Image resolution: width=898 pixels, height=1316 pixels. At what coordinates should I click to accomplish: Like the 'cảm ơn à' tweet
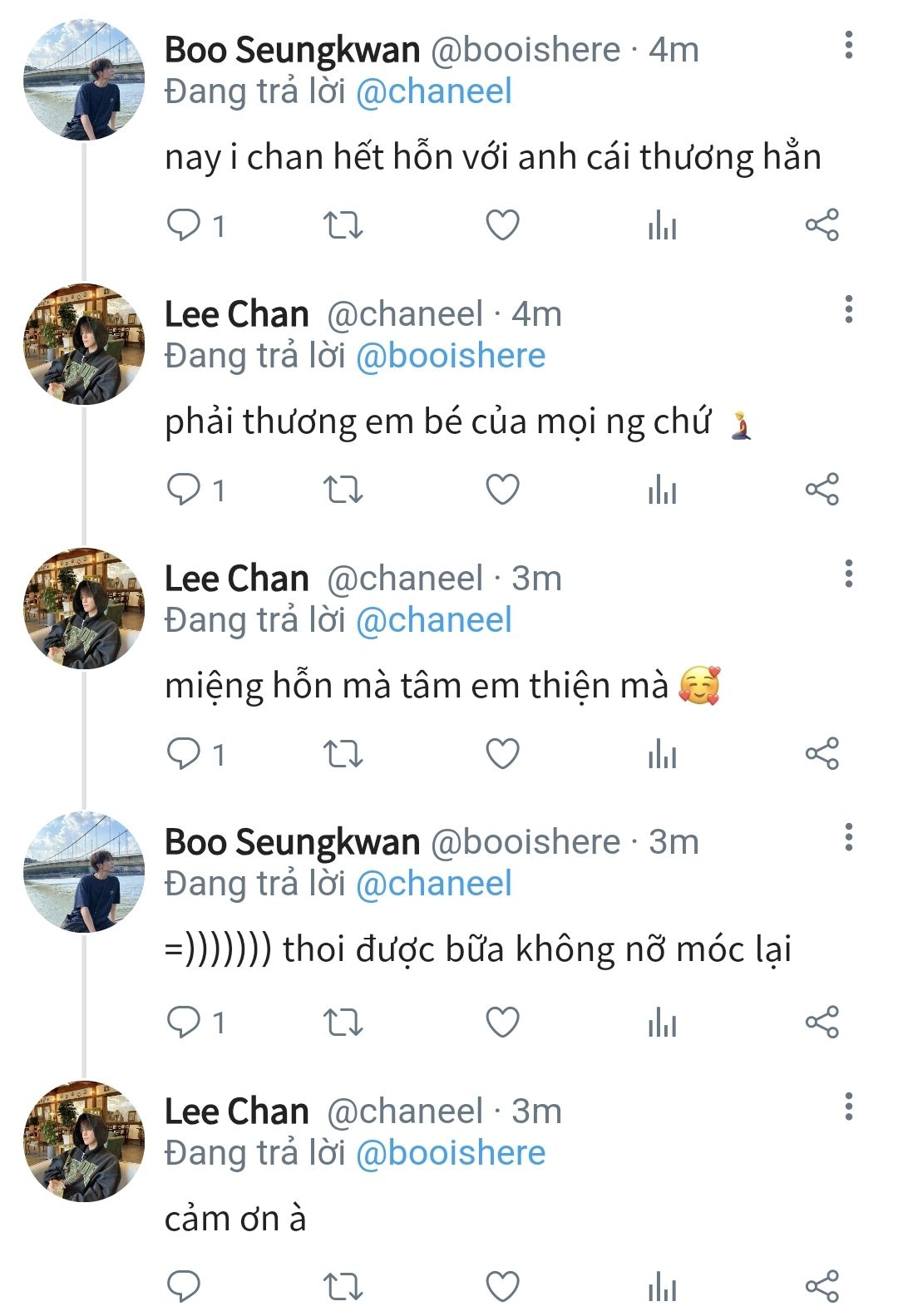(502, 1287)
